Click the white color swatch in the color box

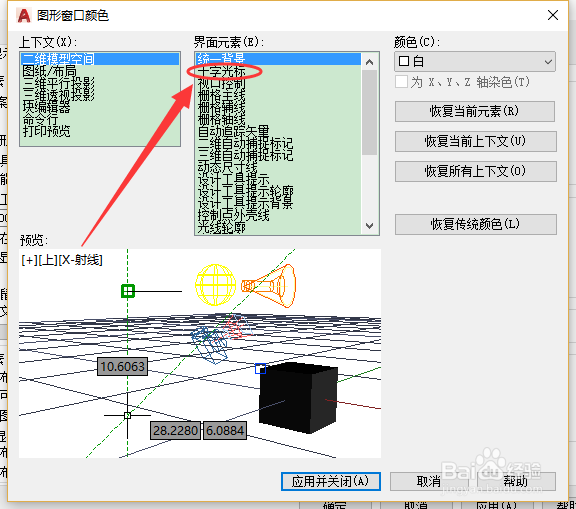[x=404, y=61]
